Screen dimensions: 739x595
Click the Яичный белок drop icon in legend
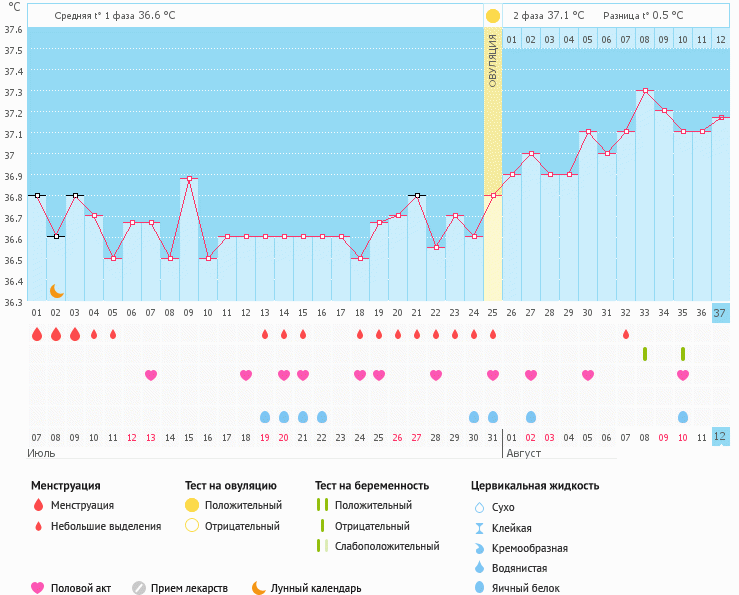480,588
